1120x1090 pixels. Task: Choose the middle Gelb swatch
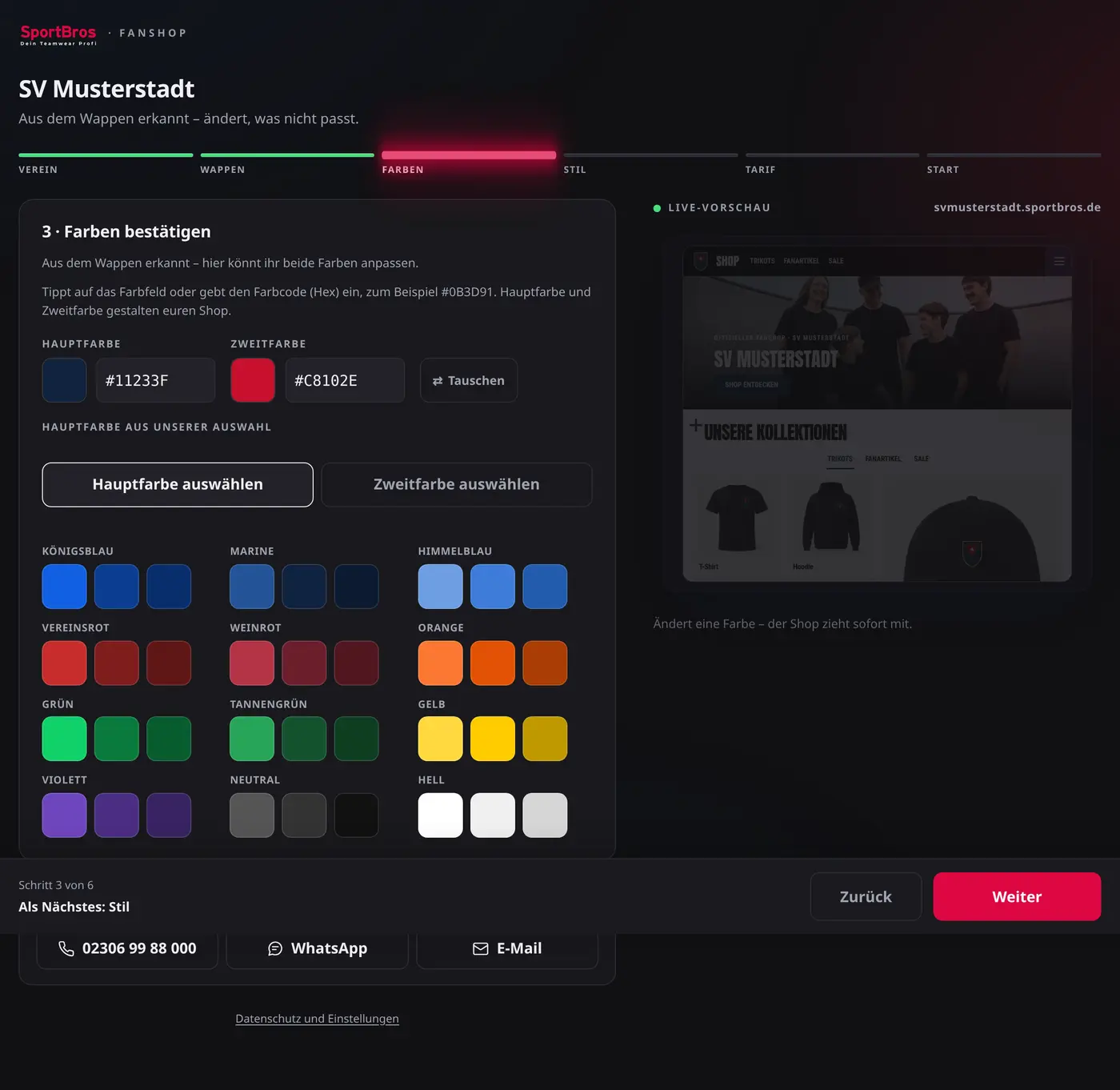coord(493,739)
